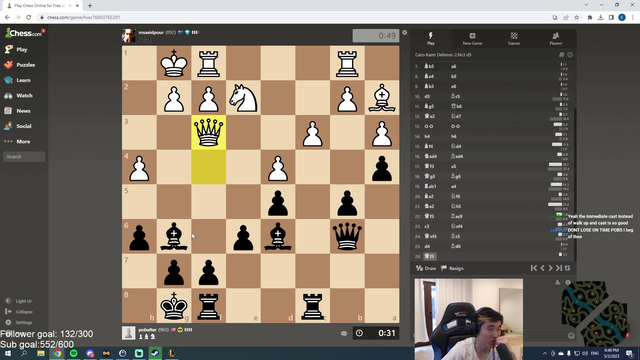
Task: Reload the browser page
Action: point(29,18)
